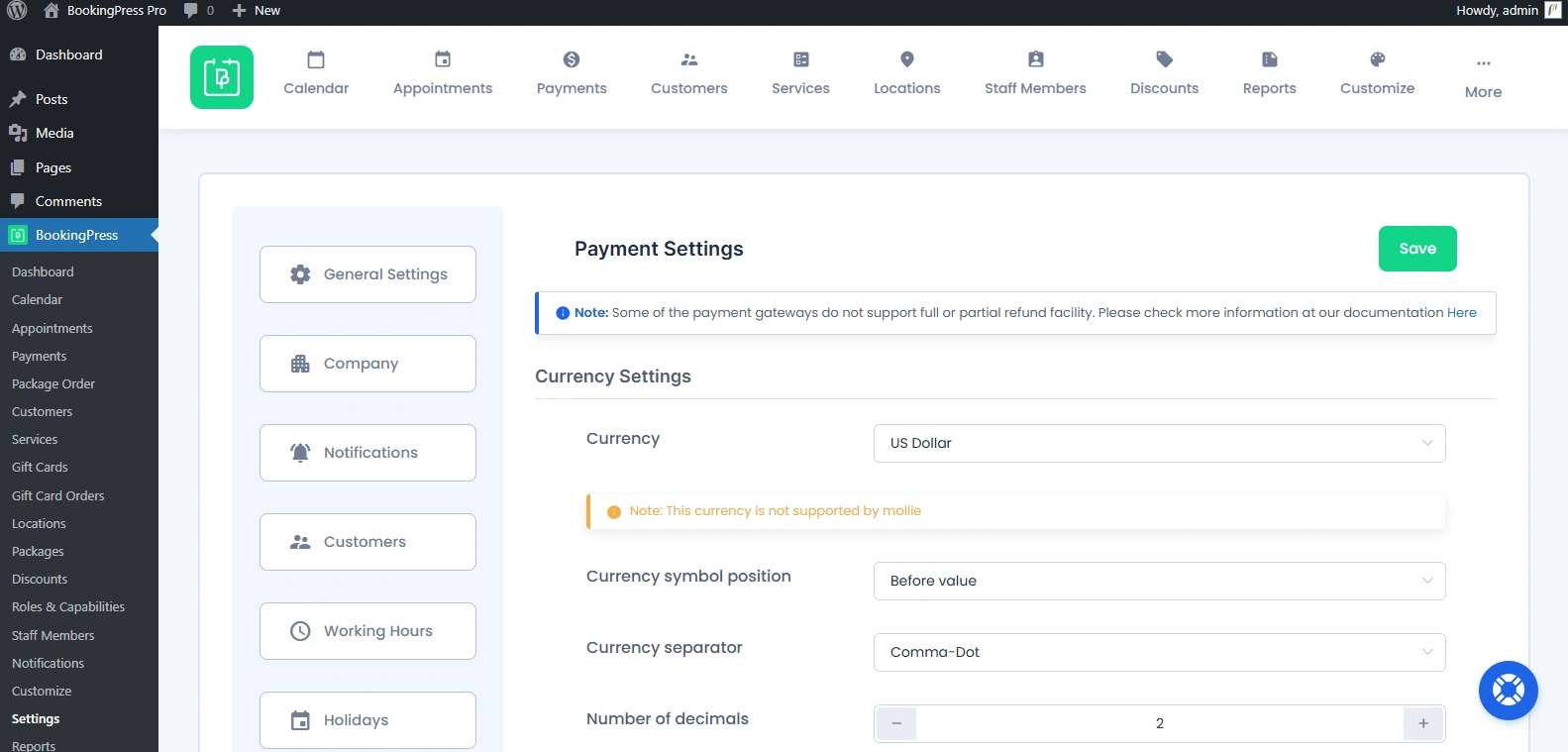Click the Customers people icon in settings

[300, 542]
